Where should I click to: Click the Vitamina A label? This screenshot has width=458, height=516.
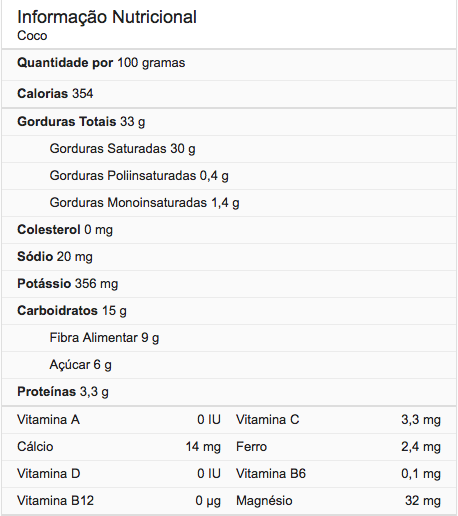[48, 420]
